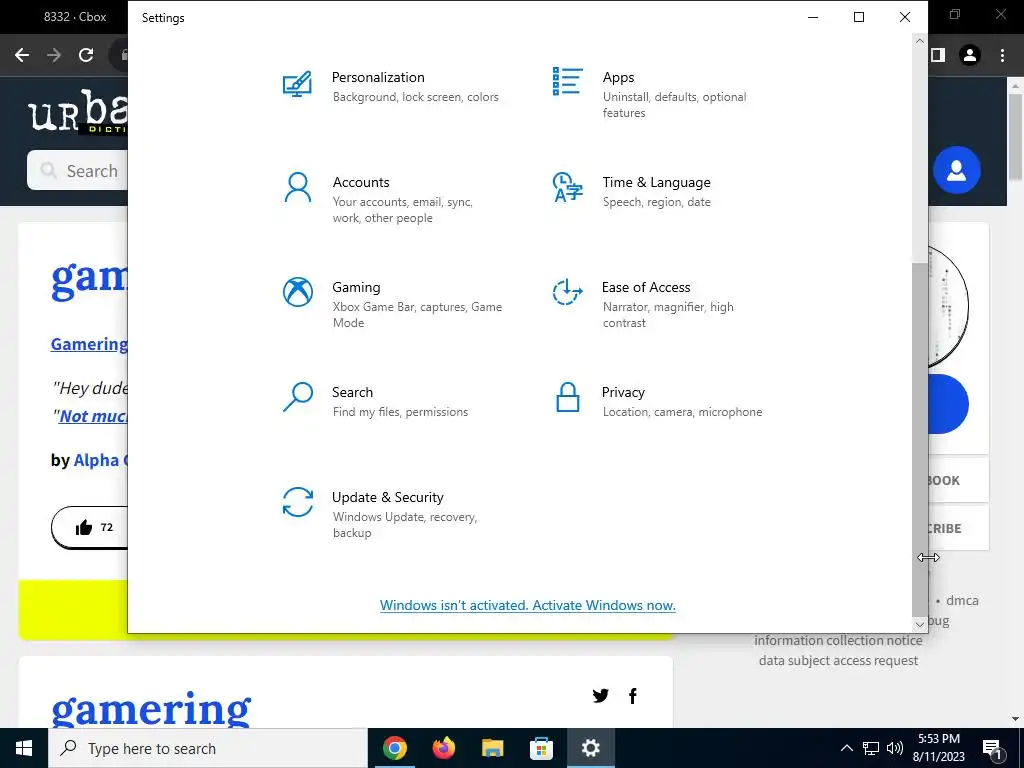Screen dimensions: 1024x768
Task: Open the notification center icon
Action: click(992, 749)
